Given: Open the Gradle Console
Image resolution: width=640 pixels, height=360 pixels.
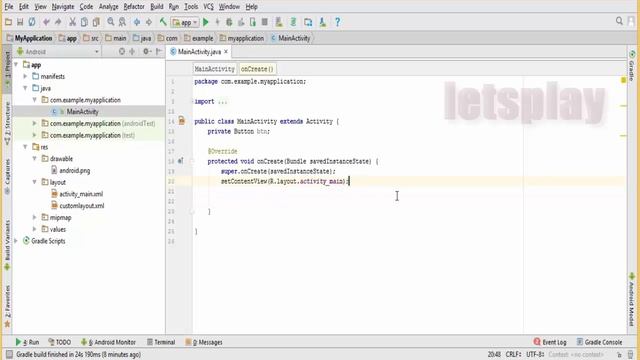Looking at the screenshot, I should click(x=599, y=342).
